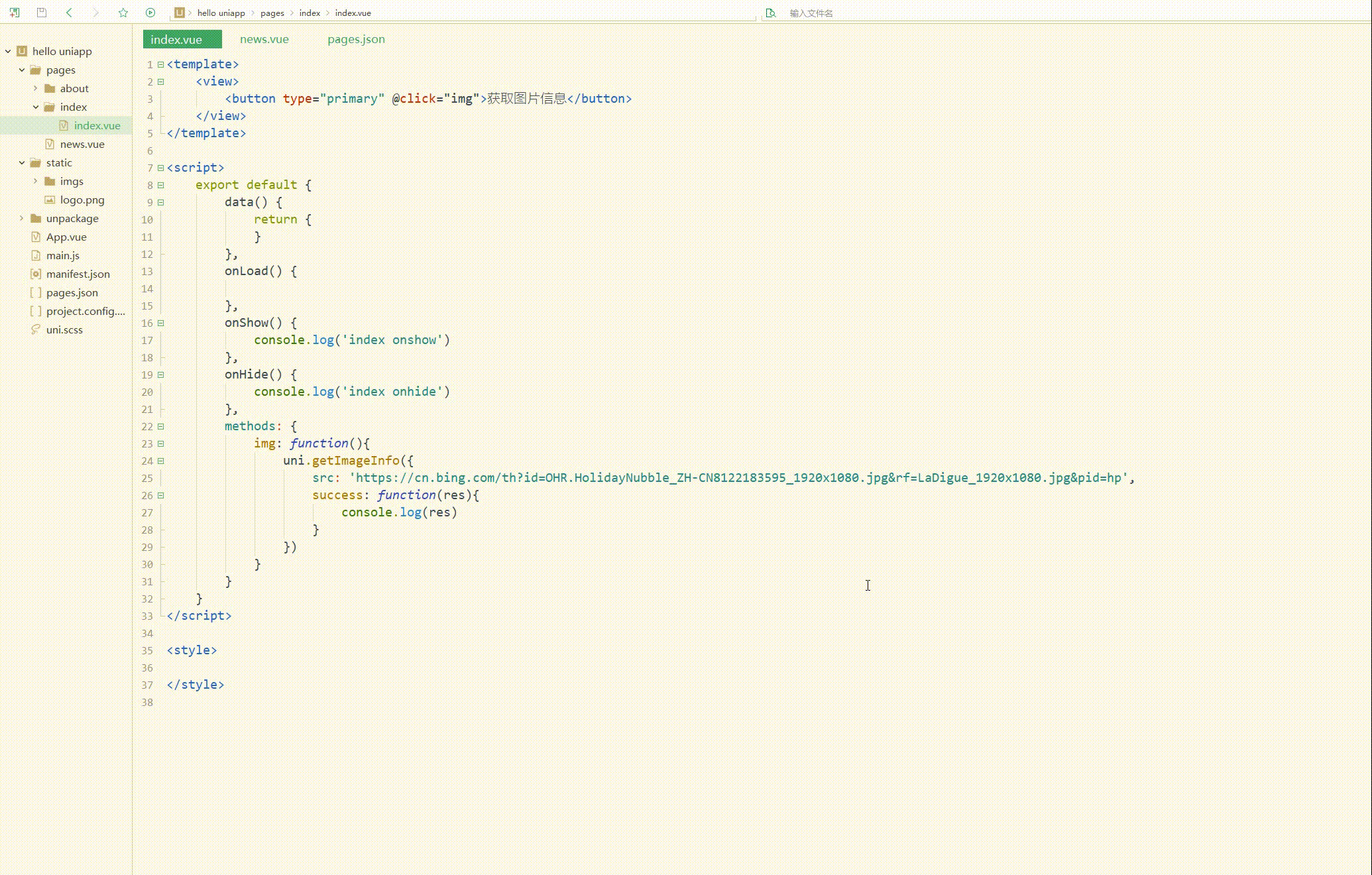Open pages.json from the project tree

[72, 292]
